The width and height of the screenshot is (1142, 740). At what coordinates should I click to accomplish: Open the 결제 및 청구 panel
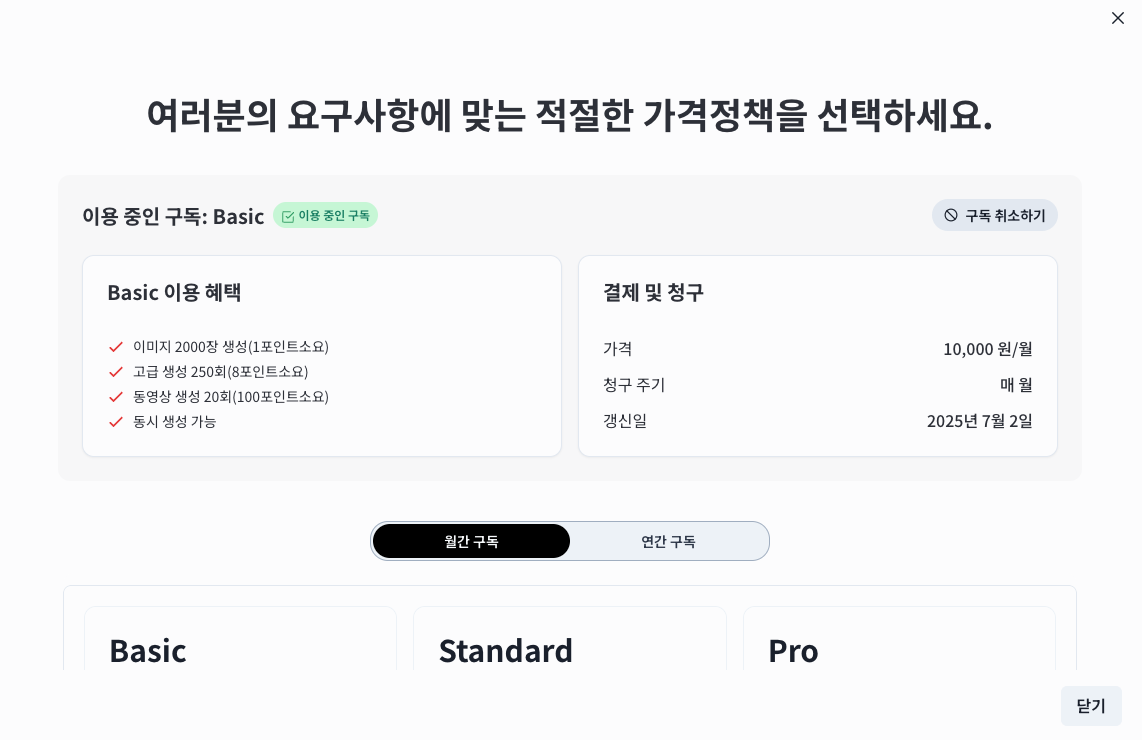[817, 355]
